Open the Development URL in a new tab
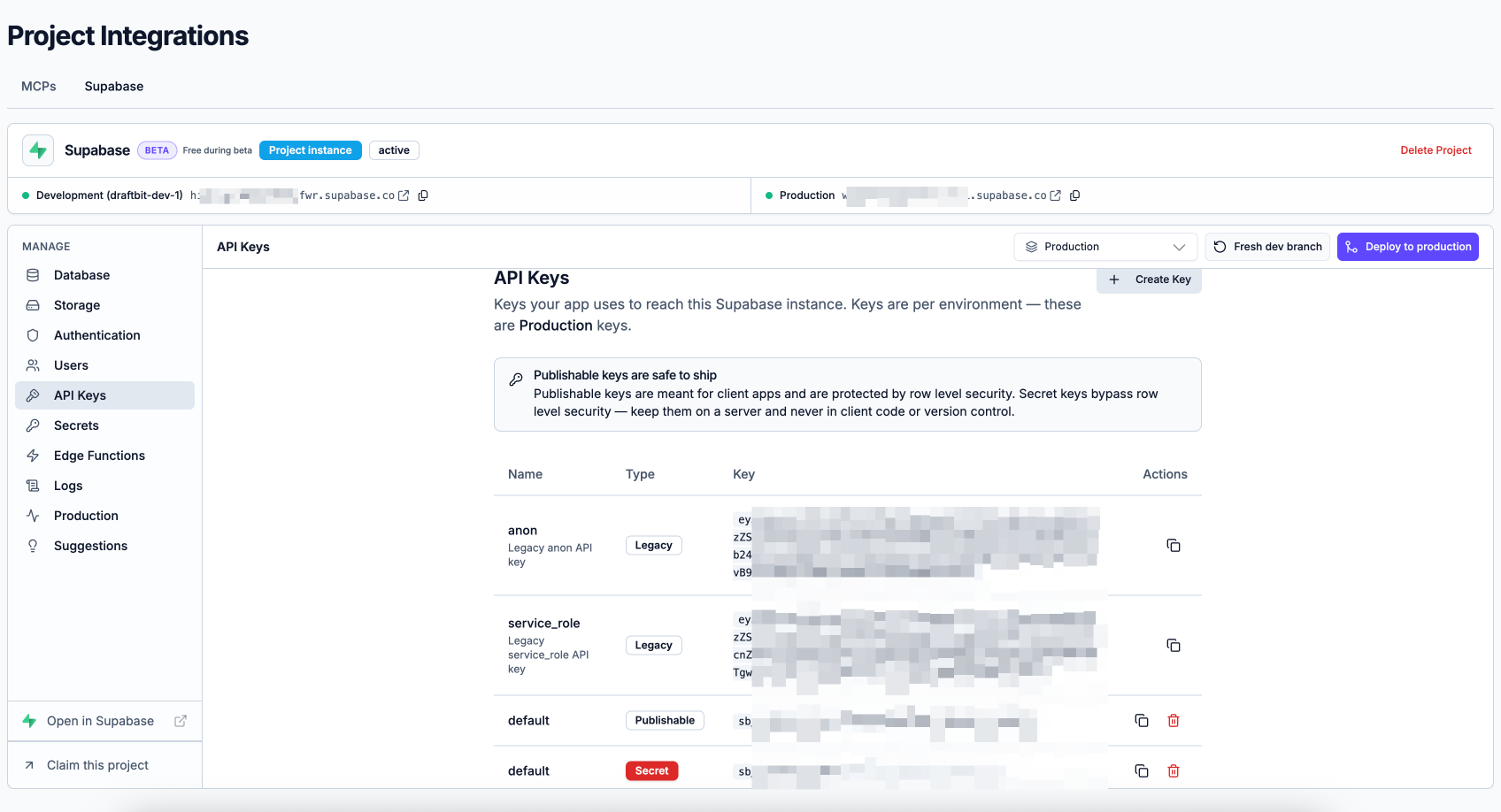This screenshot has height=812, width=1501. pos(404,195)
